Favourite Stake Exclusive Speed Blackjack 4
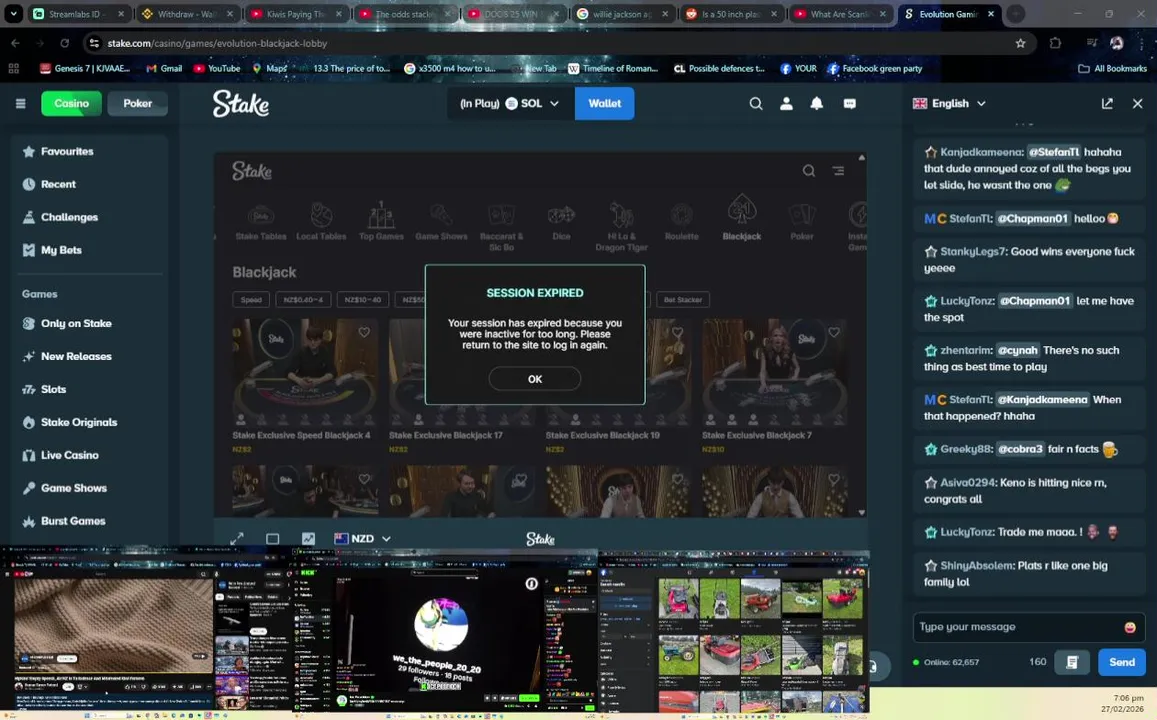The image size is (1157, 720). 364,333
